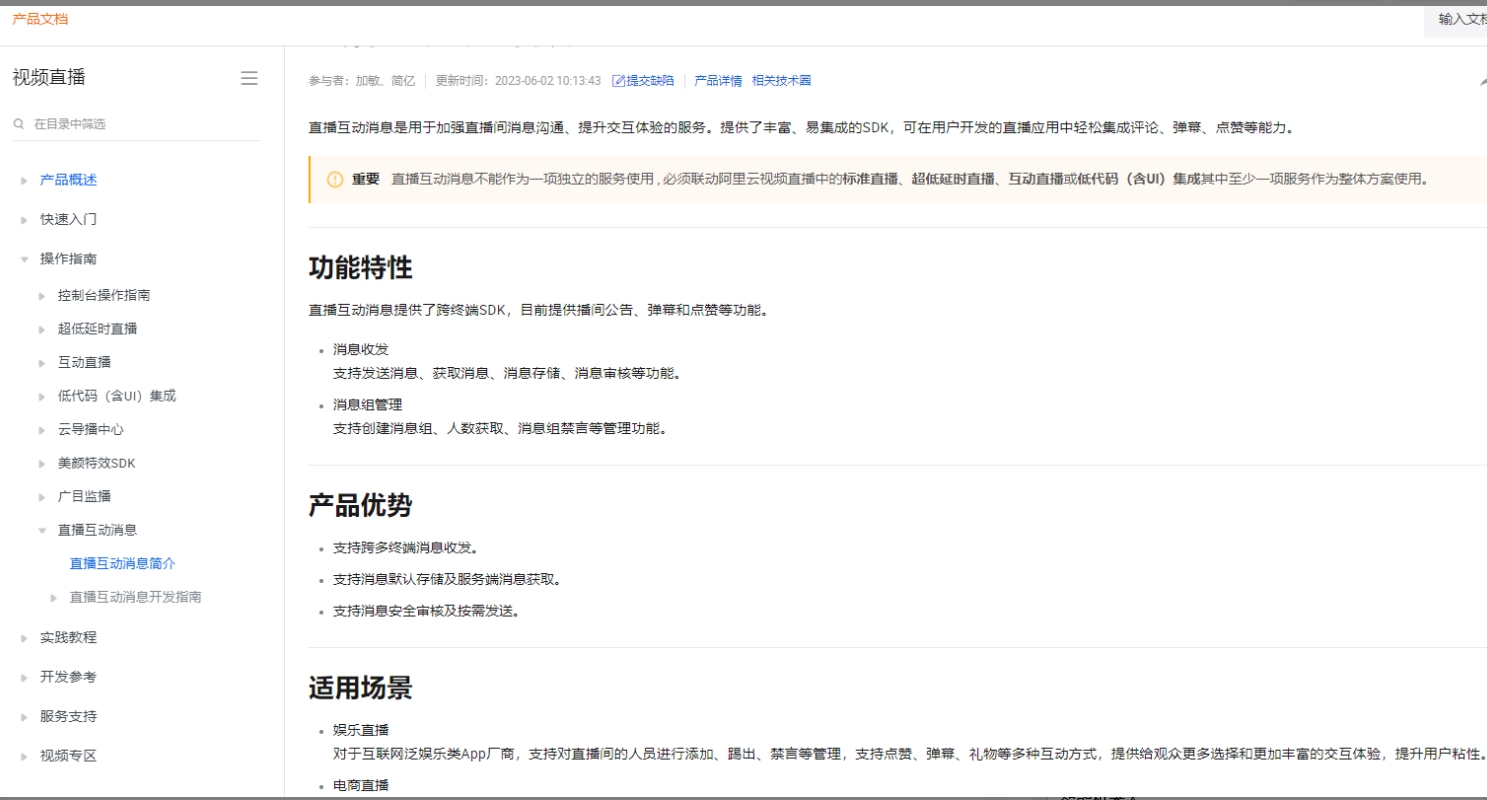Expand the 快速入门 arrow

click(24, 220)
